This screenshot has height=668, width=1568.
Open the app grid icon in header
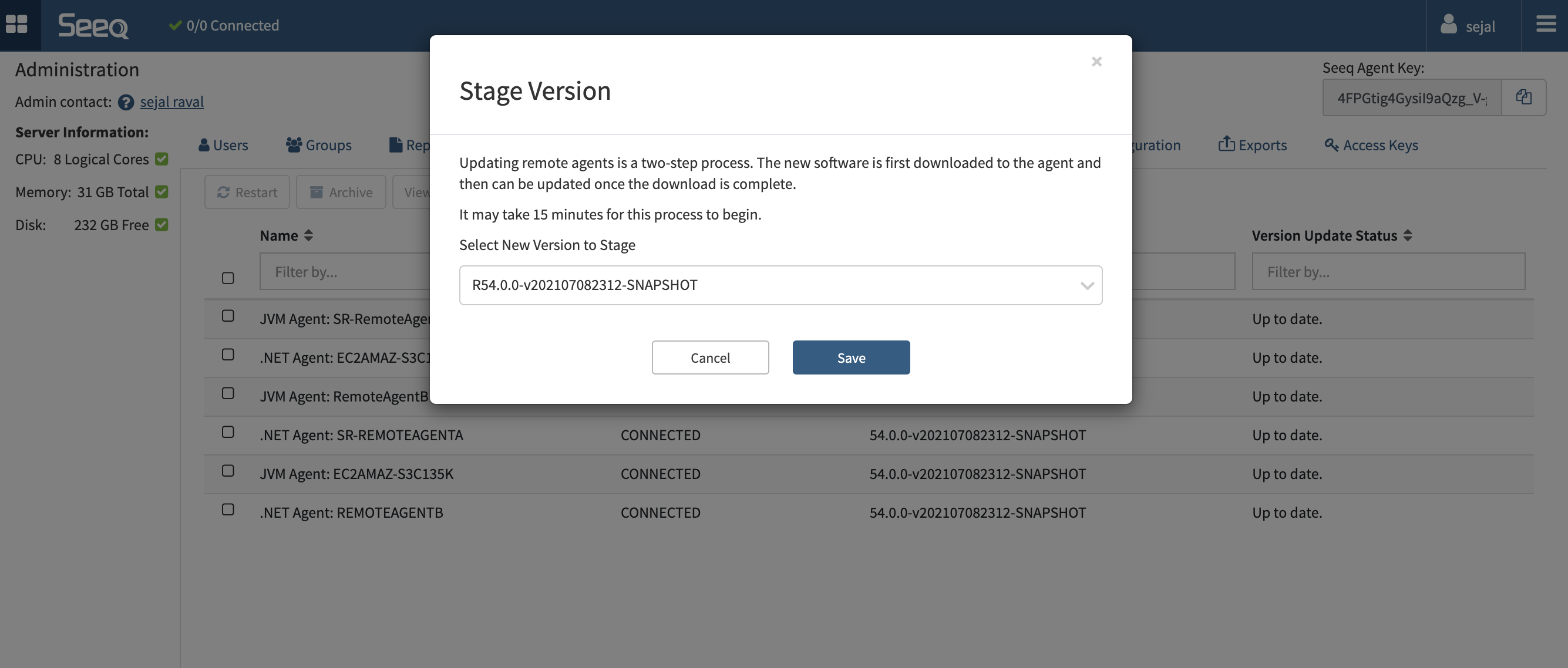pyautogui.click(x=16, y=24)
